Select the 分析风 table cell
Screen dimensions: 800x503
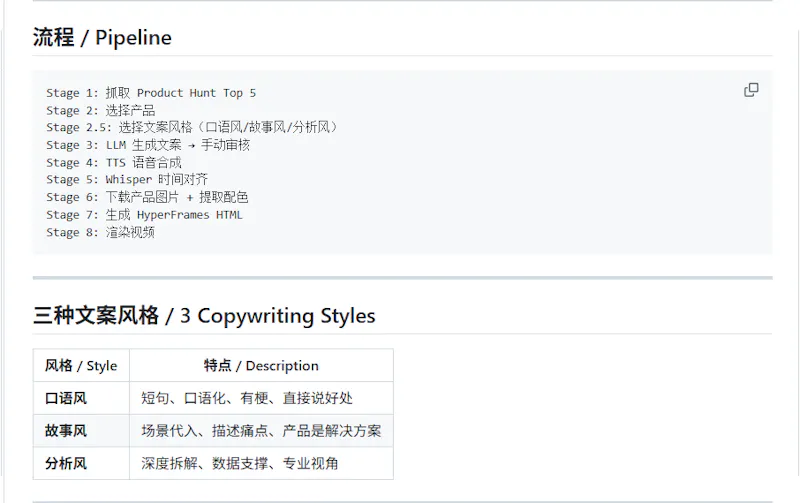(81, 463)
